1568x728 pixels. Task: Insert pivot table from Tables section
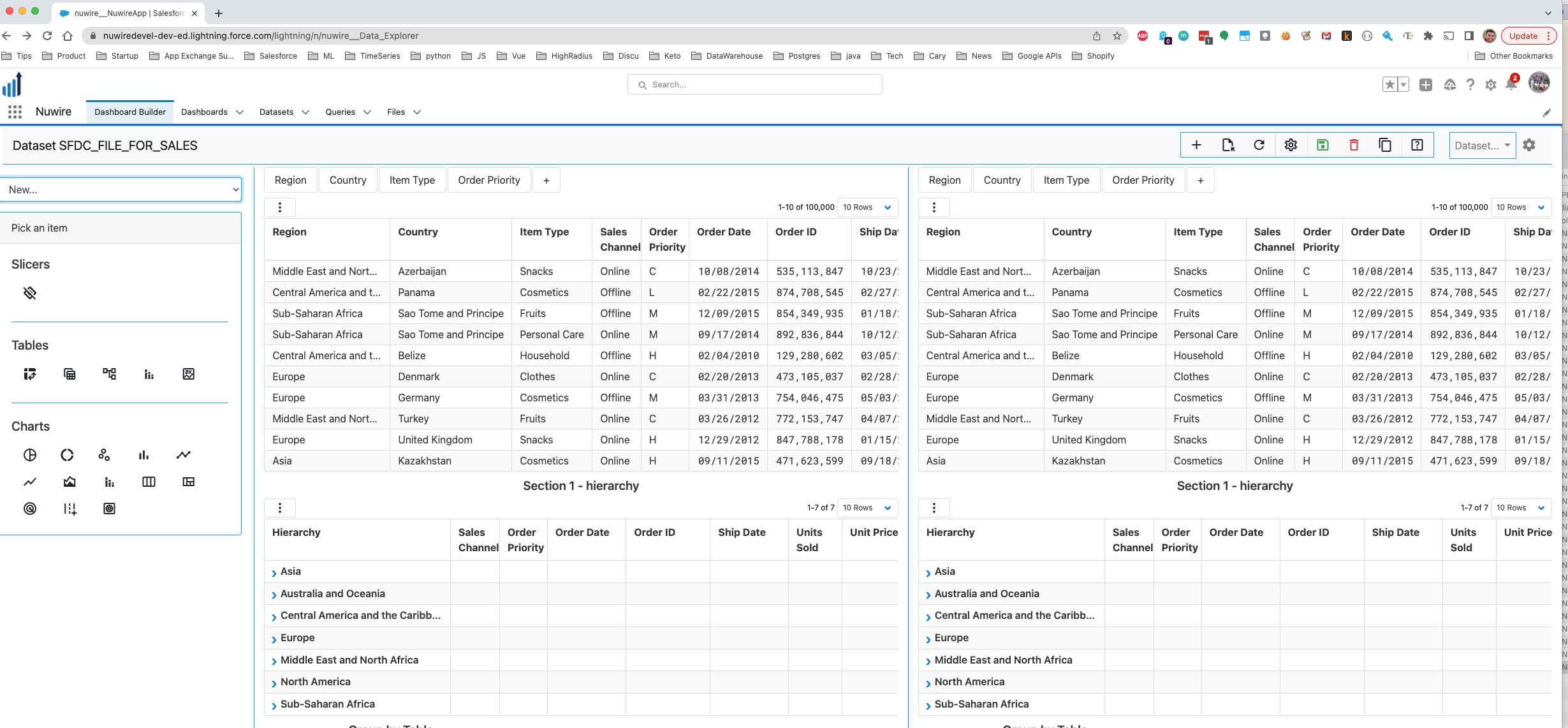tap(30, 374)
